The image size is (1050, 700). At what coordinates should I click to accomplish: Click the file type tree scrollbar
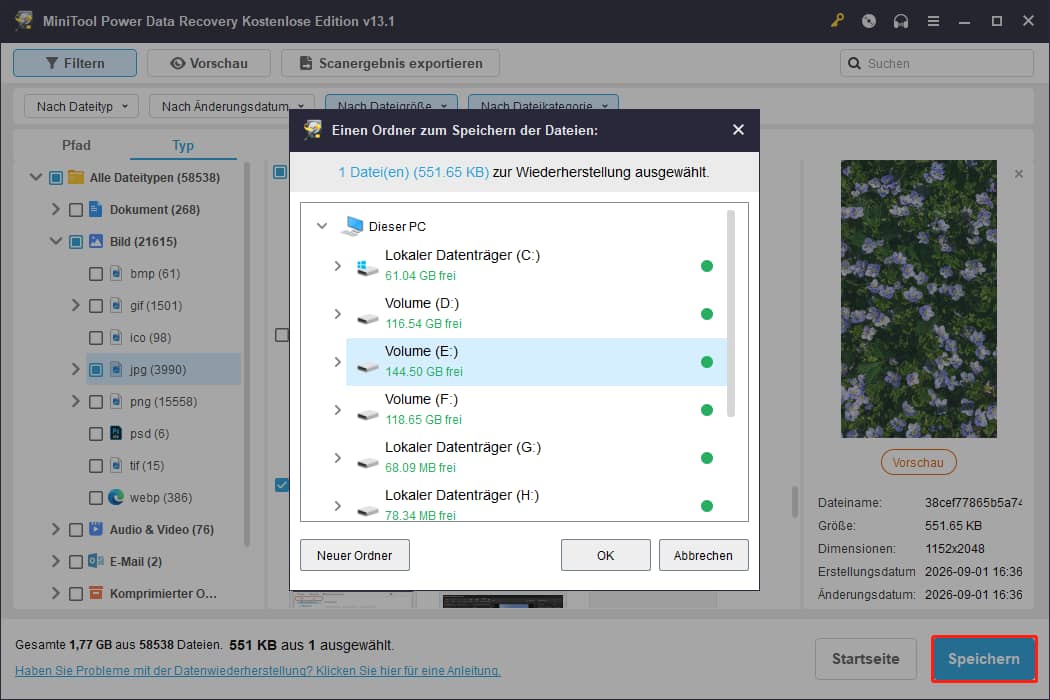(247, 355)
